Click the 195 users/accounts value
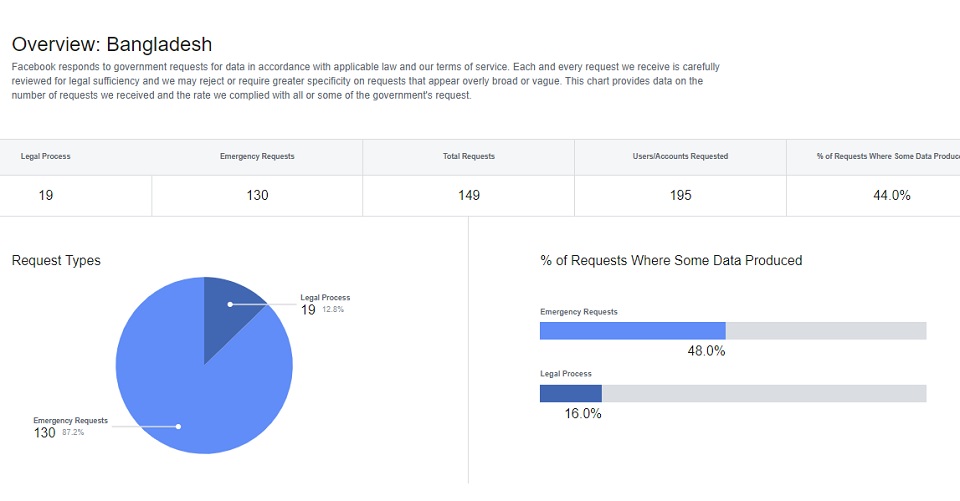 point(680,195)
